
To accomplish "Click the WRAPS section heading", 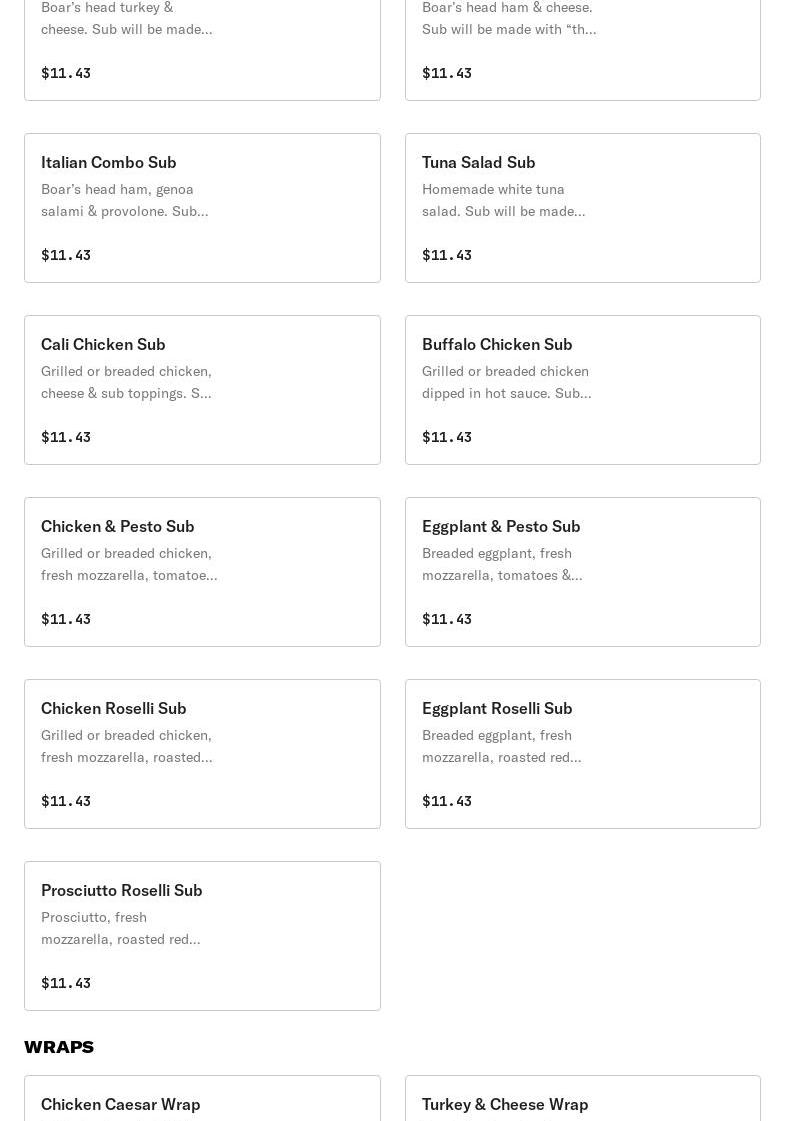I will coord(59,1047).
